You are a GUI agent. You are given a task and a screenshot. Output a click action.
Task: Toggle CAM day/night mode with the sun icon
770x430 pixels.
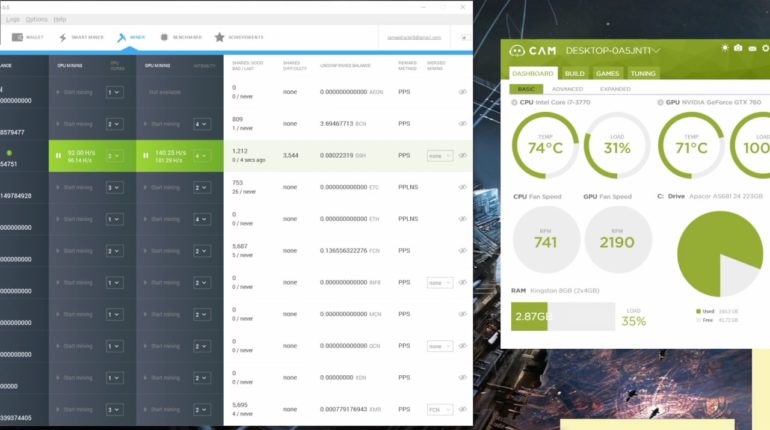[x=724, y=48]
